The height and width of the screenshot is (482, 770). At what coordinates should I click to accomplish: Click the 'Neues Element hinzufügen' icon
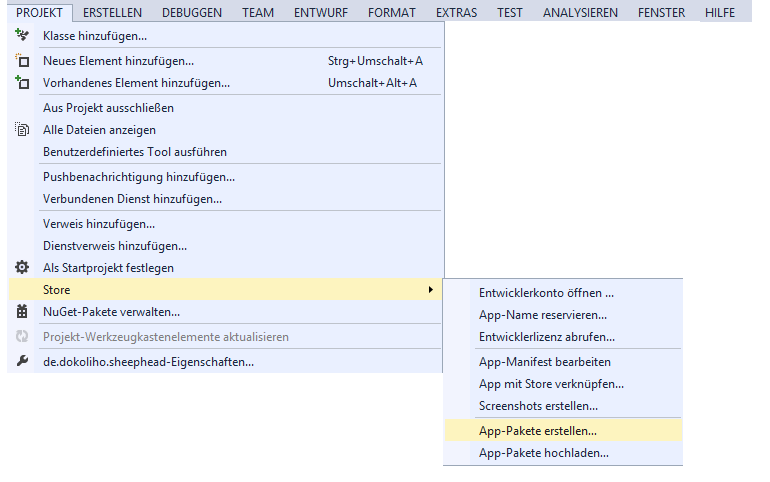[23, 61]
